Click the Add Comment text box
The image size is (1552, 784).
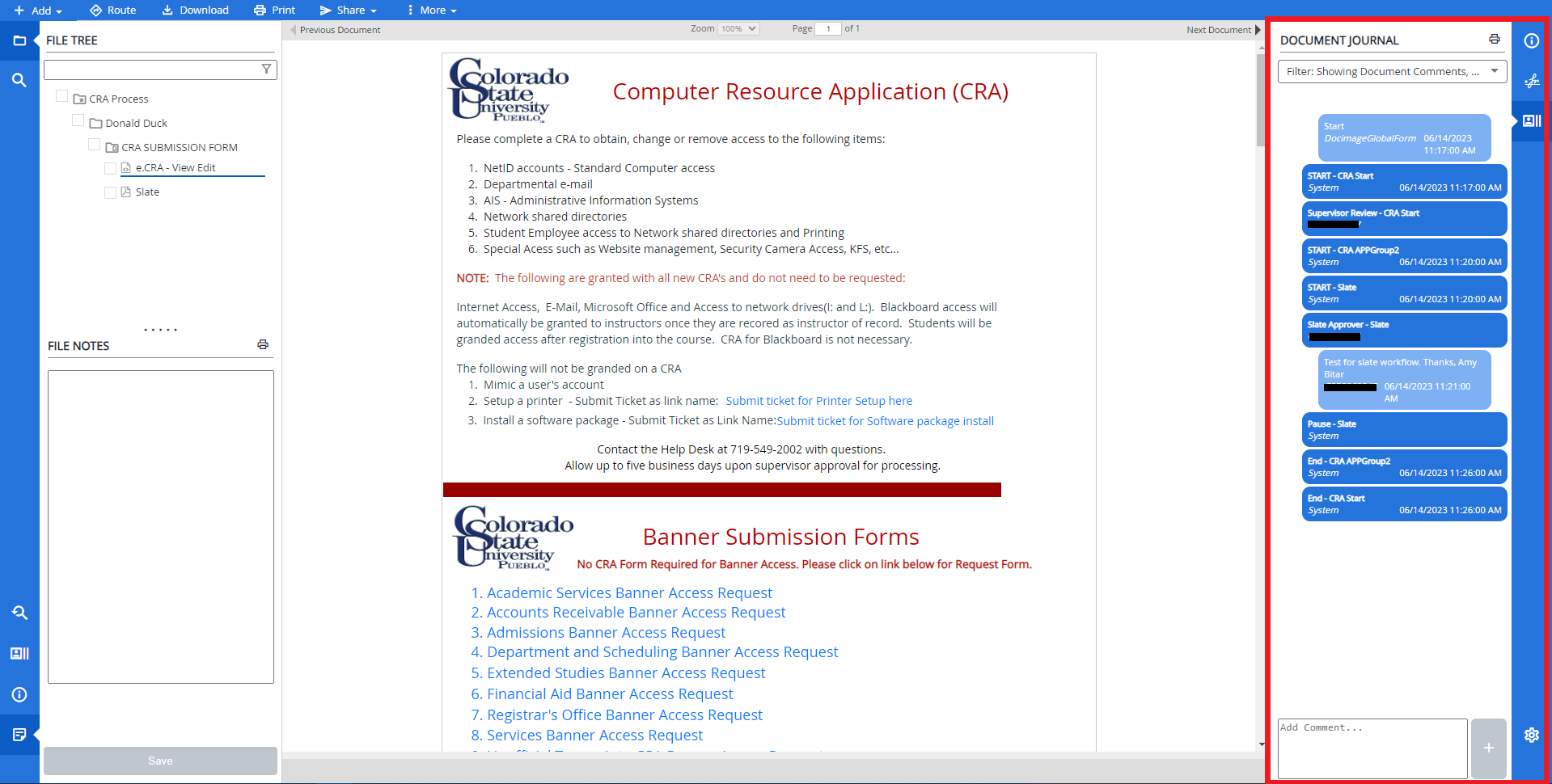pos(1372,748)
